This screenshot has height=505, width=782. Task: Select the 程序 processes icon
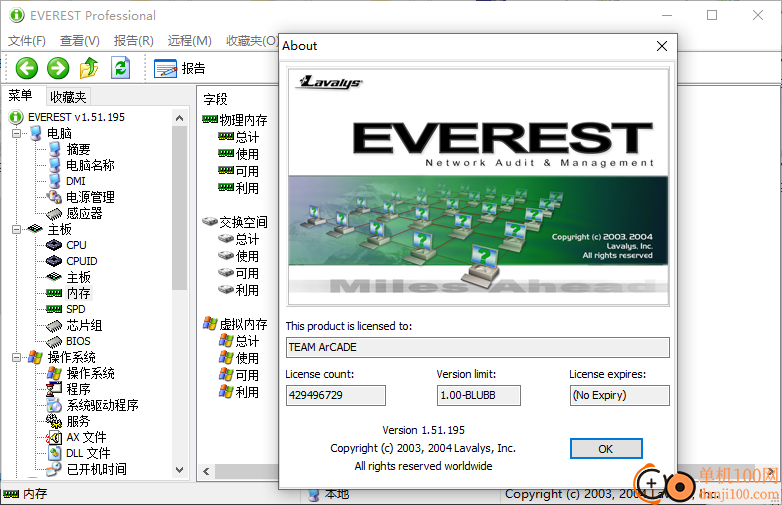(x=54, y=389)
